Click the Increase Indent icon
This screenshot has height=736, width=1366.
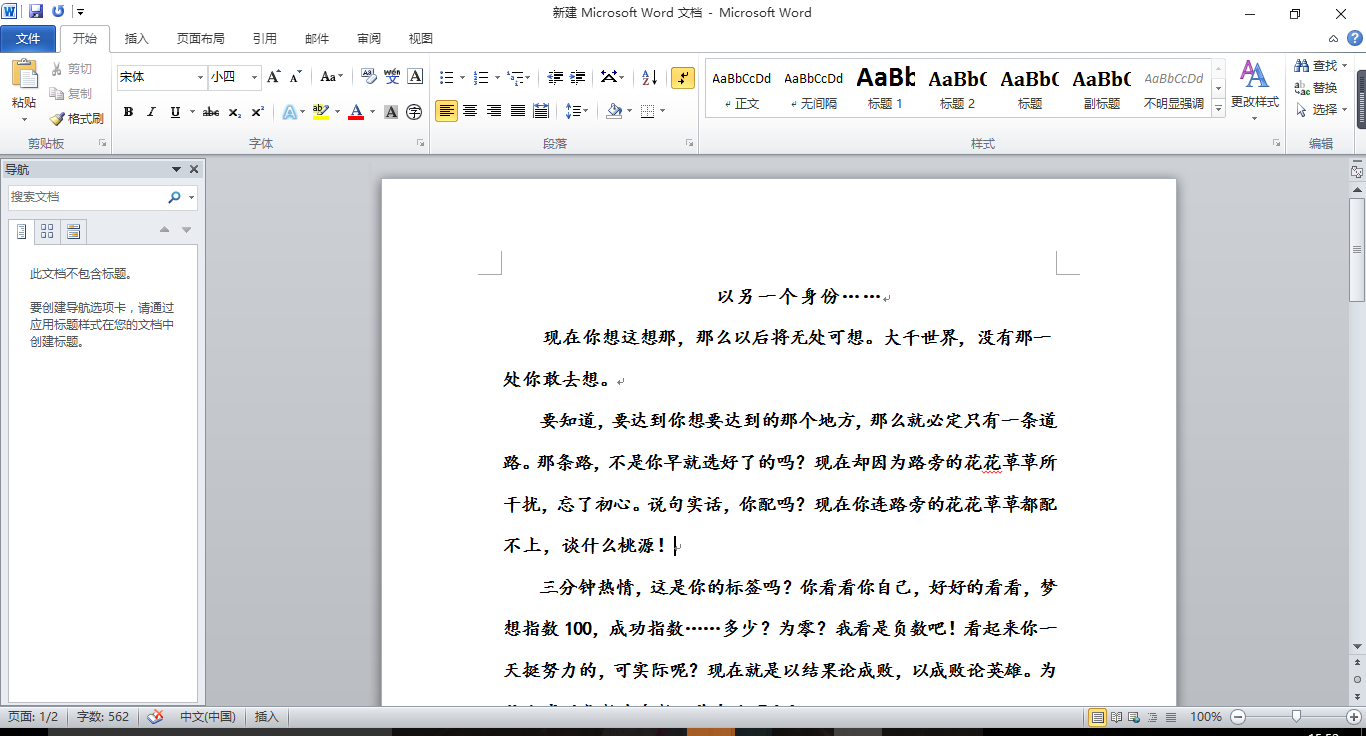[x=578, y=77]
